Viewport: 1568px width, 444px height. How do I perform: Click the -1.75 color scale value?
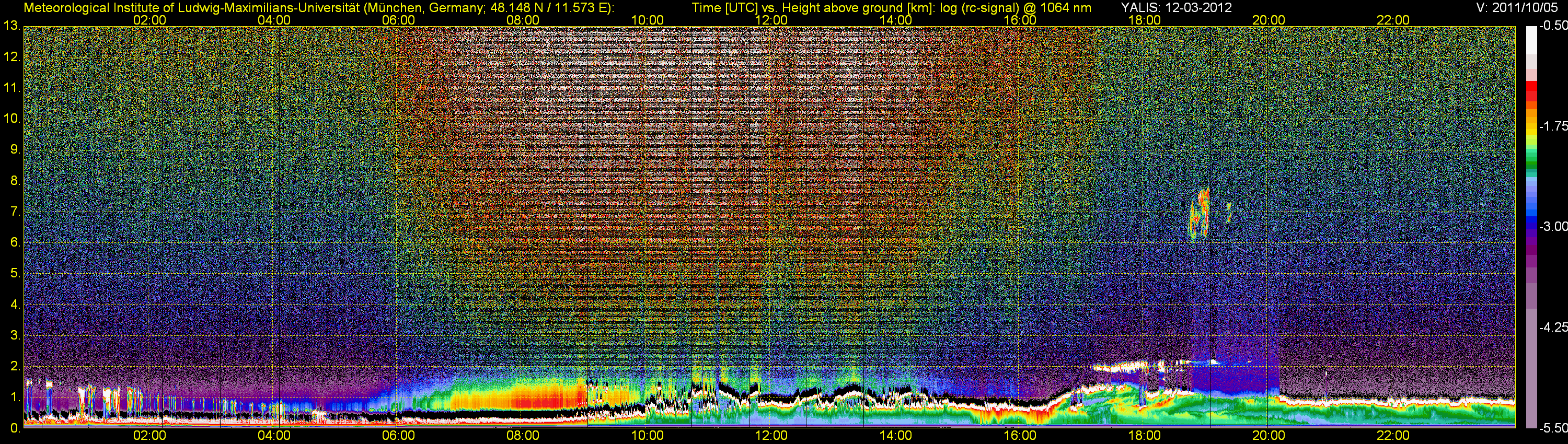(1553, 126)
